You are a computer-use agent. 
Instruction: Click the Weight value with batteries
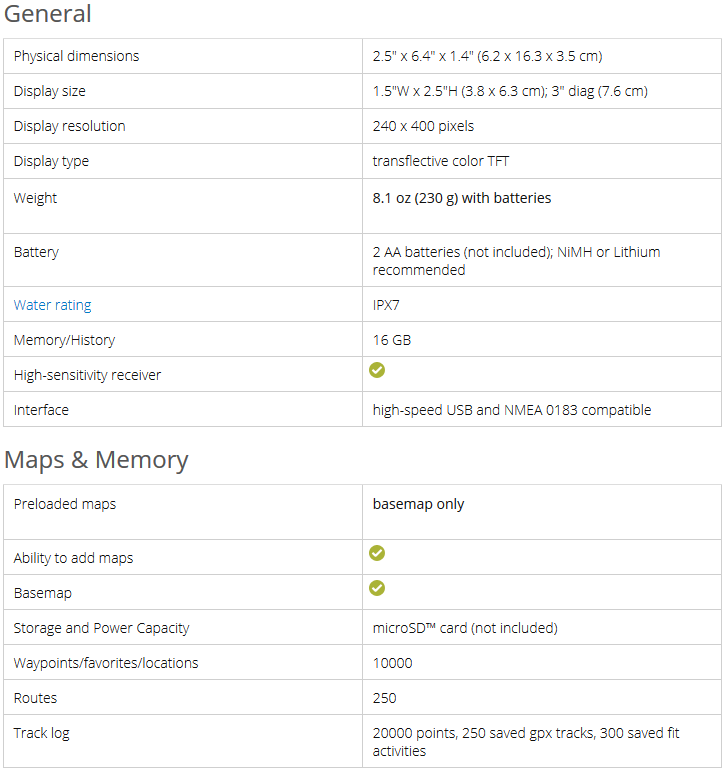point(462,198)
